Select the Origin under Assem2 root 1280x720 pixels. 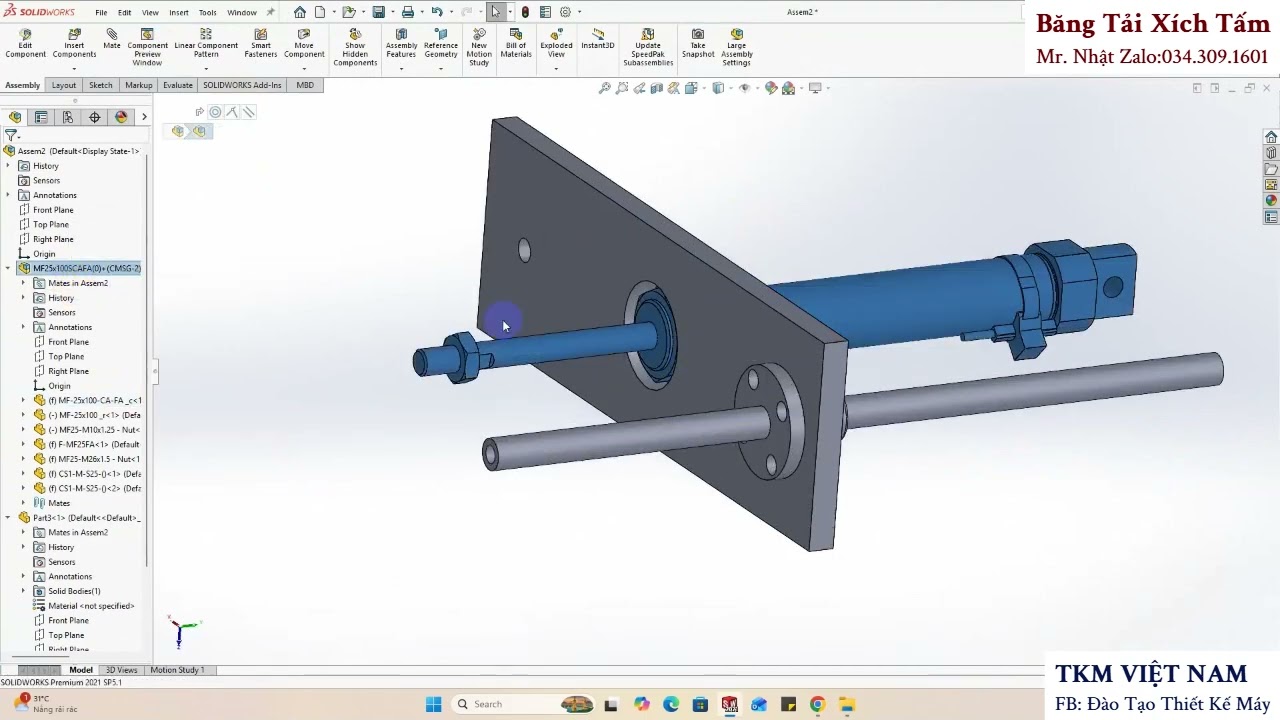(x=44, y=254)
